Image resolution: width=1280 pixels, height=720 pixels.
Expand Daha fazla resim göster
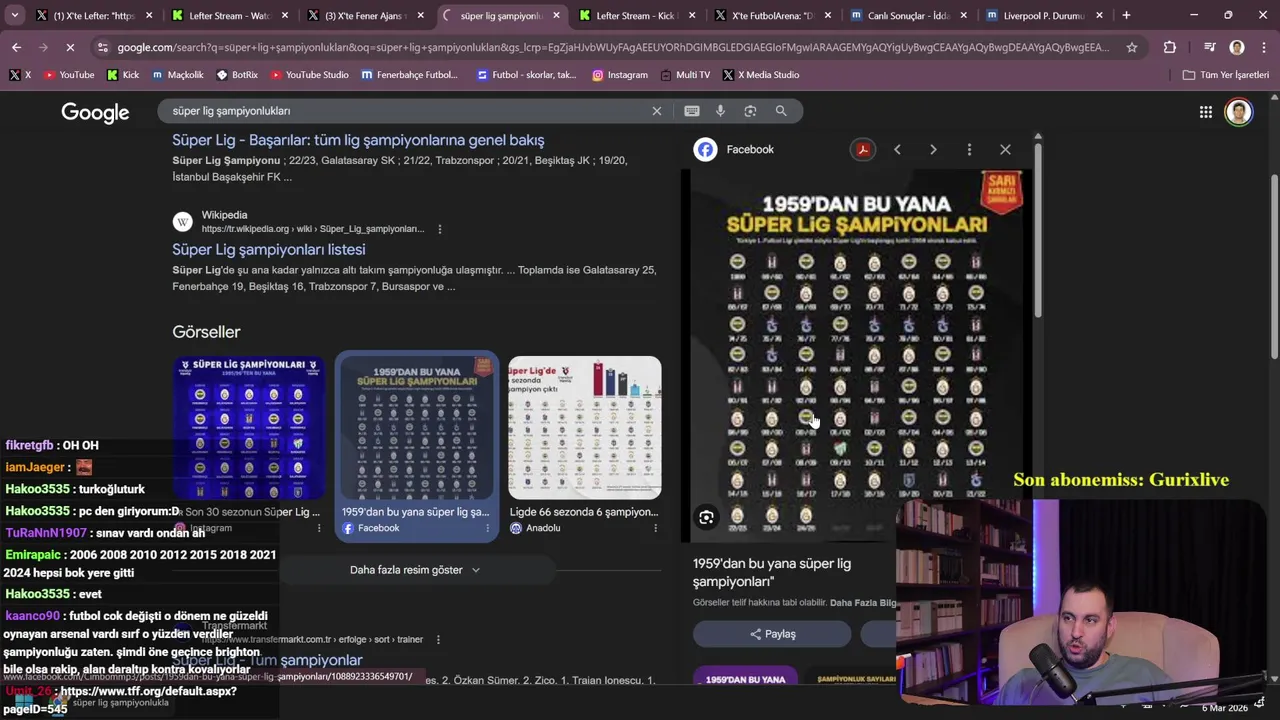tap(415, 570)
